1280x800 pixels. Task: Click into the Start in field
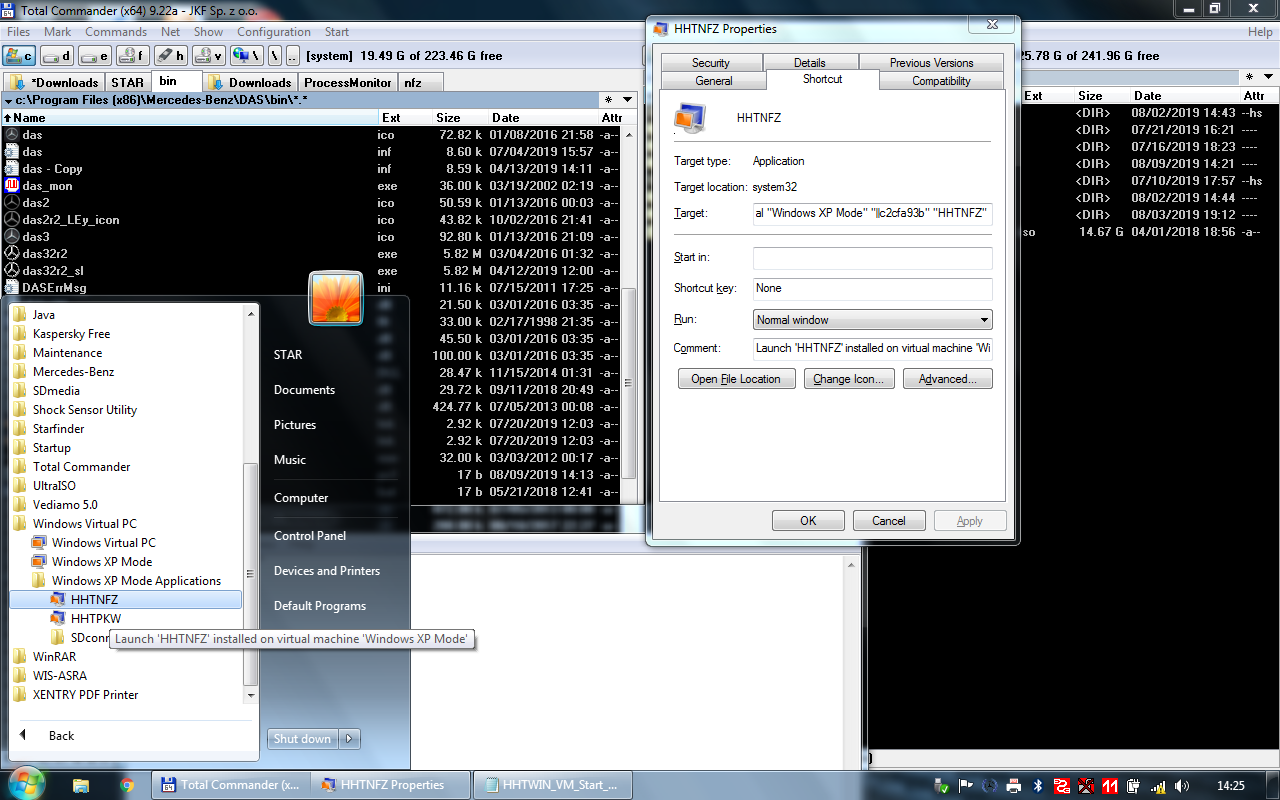(x=872, y=258)
